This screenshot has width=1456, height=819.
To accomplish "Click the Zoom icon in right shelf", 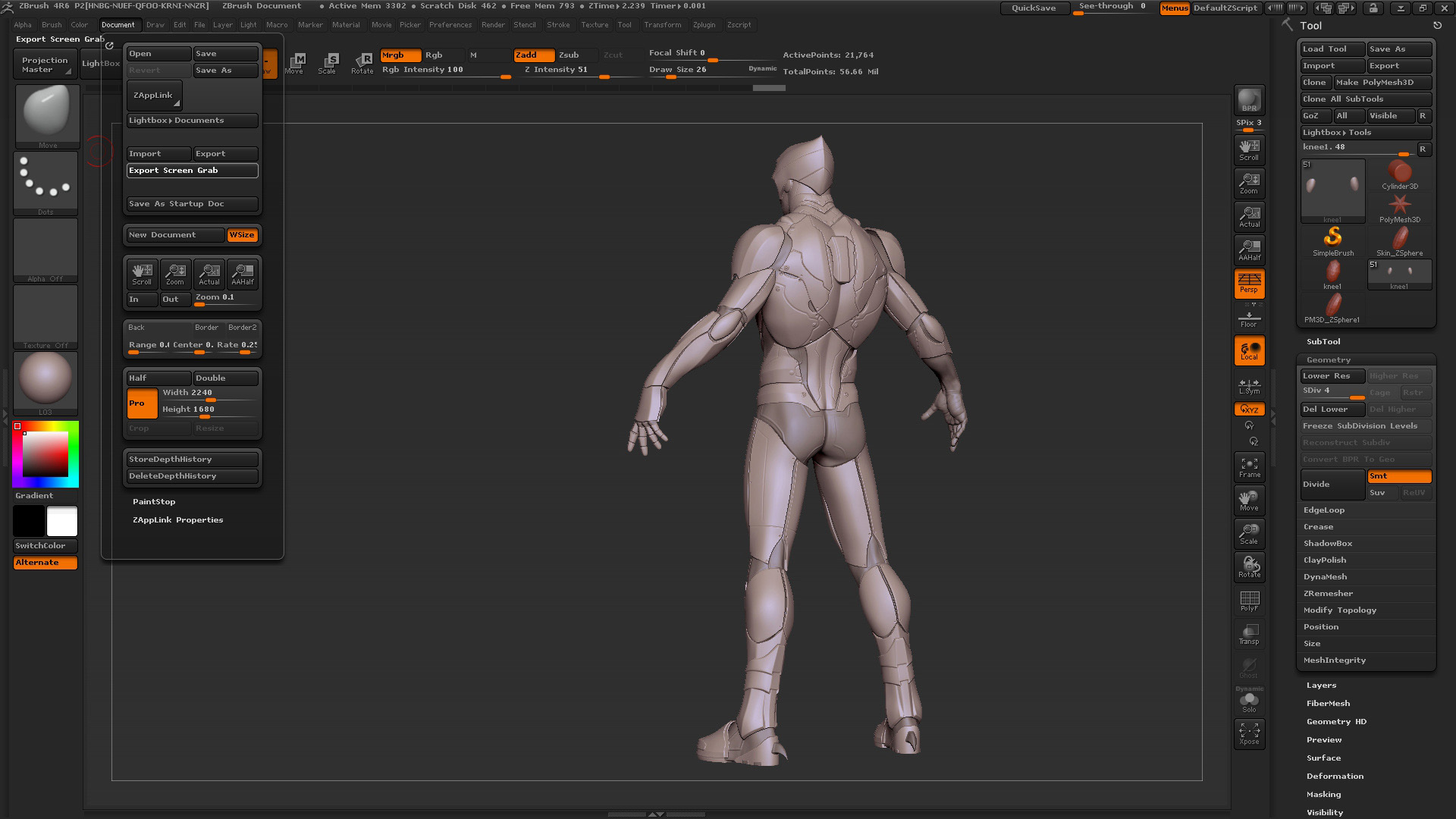I will point(1249,183).
